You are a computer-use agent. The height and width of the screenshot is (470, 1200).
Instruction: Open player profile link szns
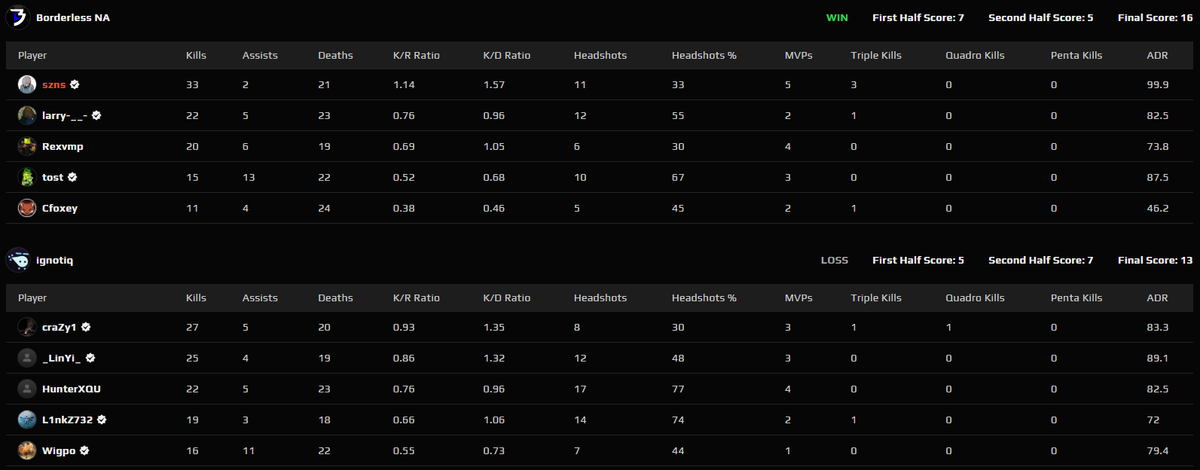54,85
